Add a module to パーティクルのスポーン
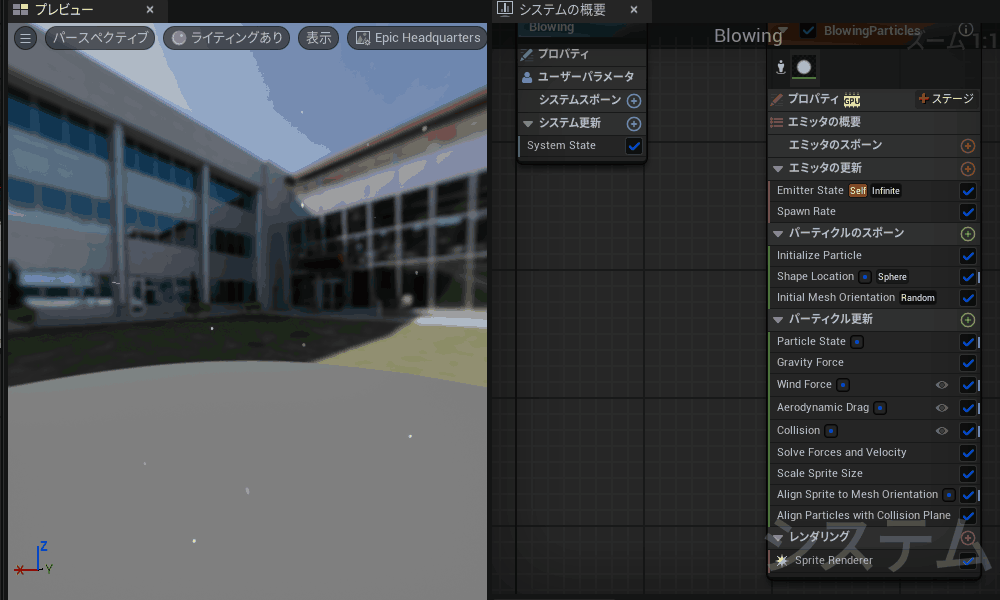 (x=967, y=233)
